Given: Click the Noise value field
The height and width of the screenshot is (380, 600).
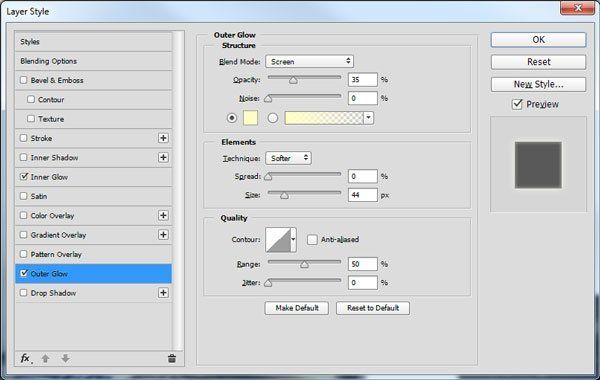Looking at the screenshot, I should coord(363,98).
